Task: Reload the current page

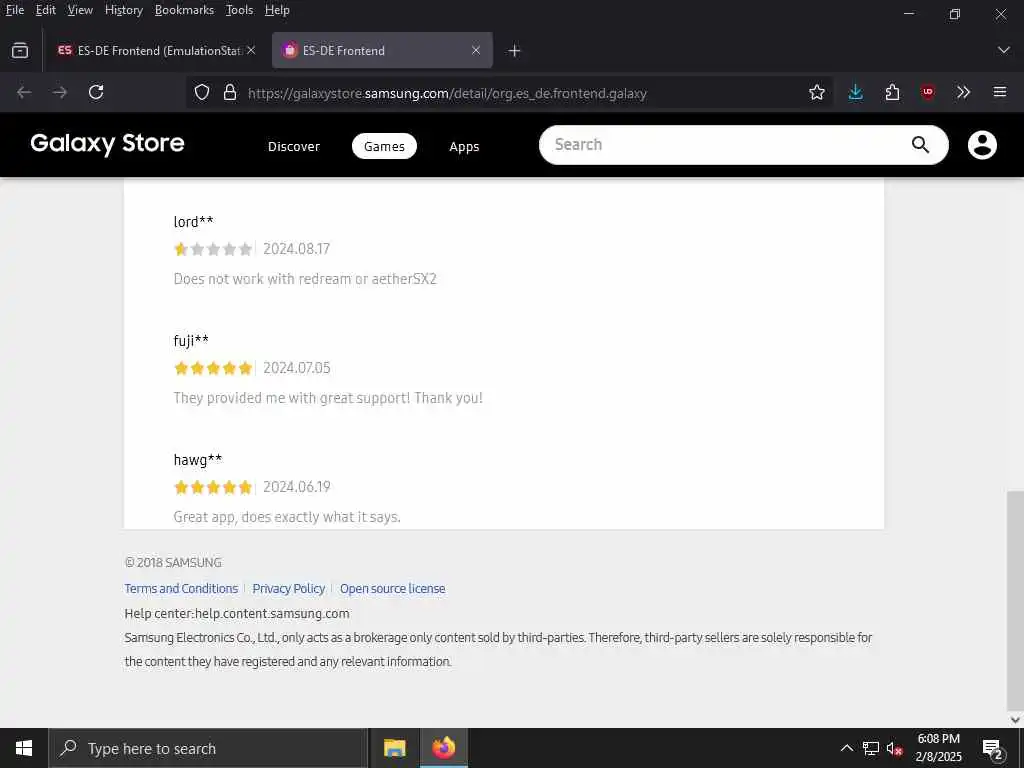Action: coord(96,93)
